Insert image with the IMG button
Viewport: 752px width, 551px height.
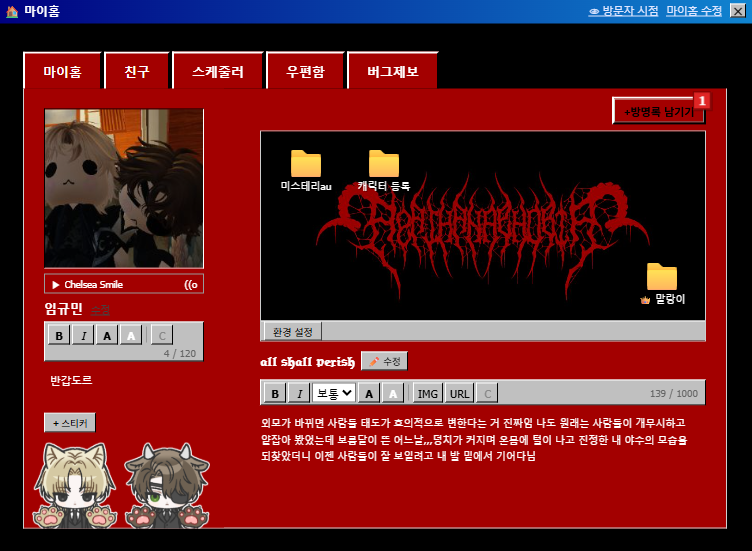point(427,393)
